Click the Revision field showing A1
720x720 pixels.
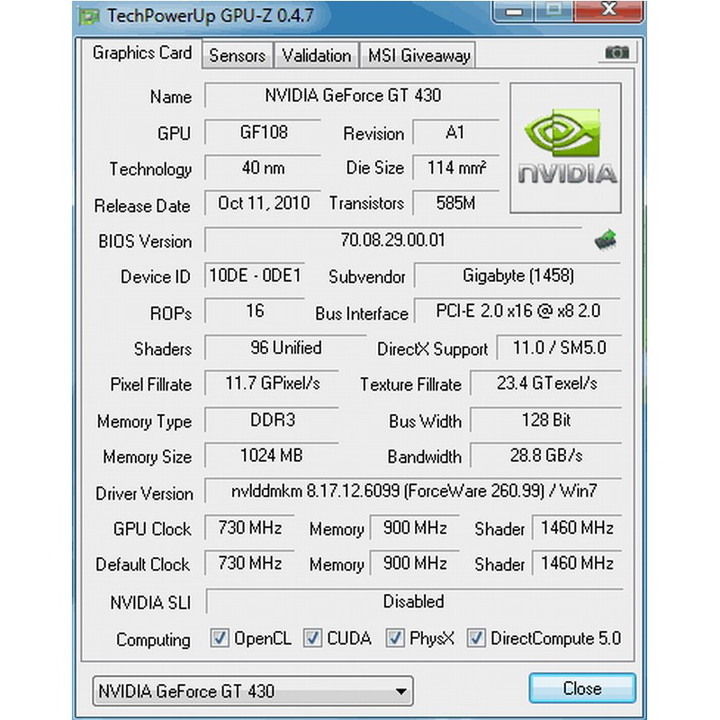pyautogui.click(x=456, y=132)
